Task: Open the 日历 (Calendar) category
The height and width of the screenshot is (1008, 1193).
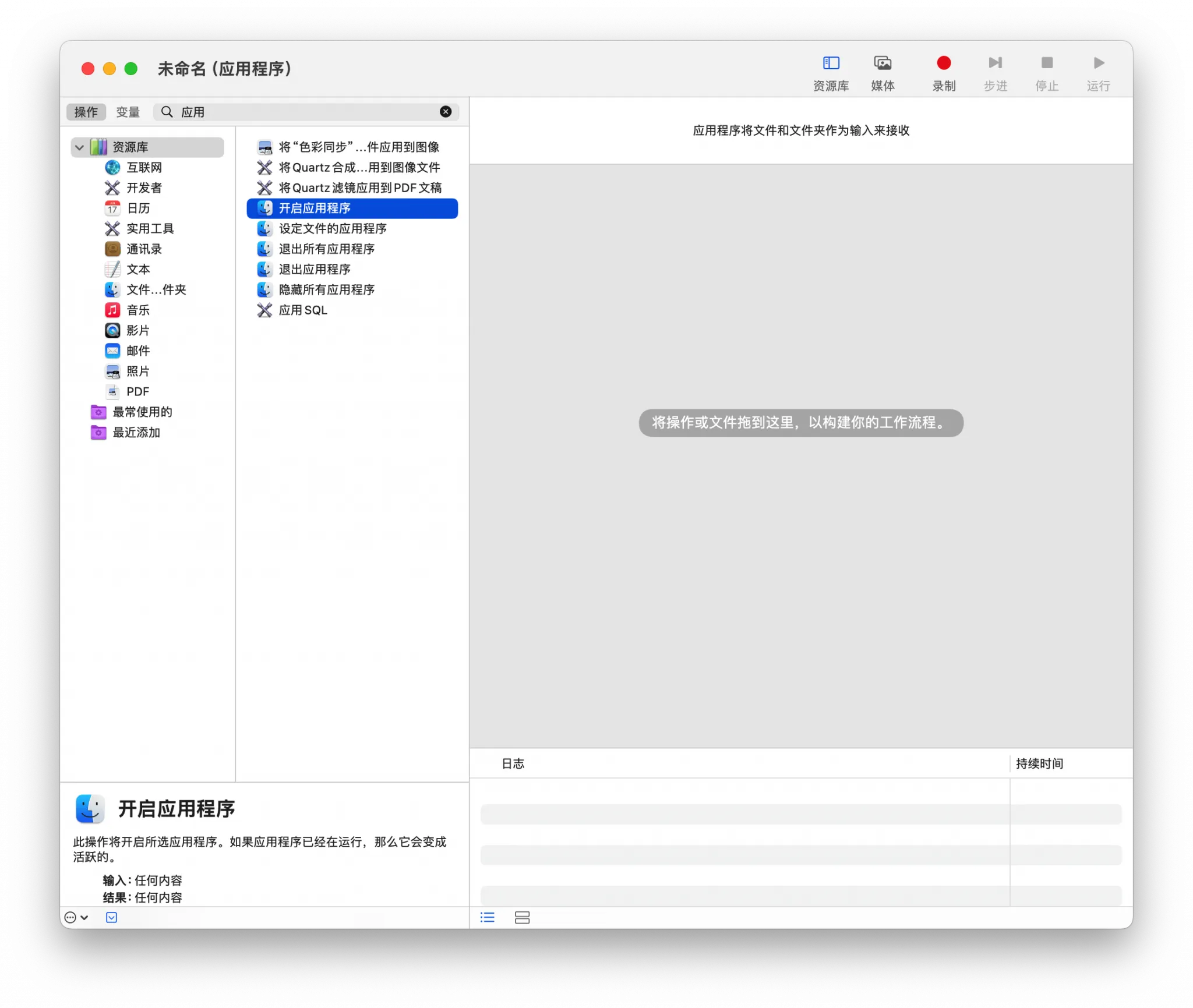Action: [x=137, y=208]
